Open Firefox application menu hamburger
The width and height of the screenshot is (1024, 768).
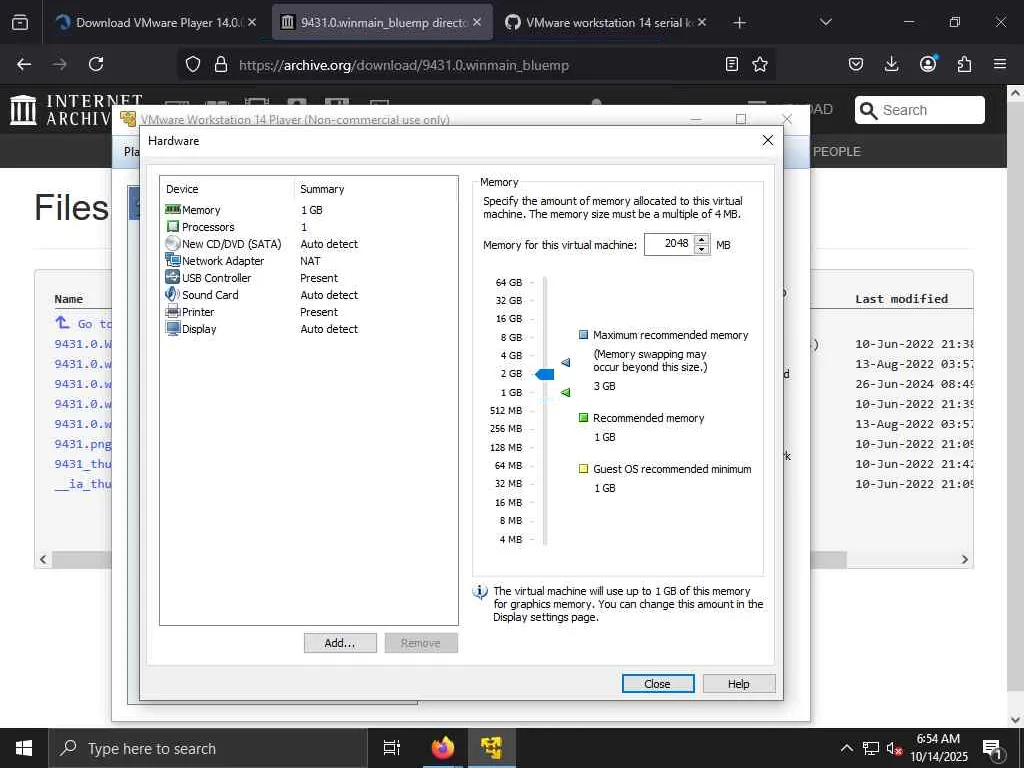point(1000,64)
